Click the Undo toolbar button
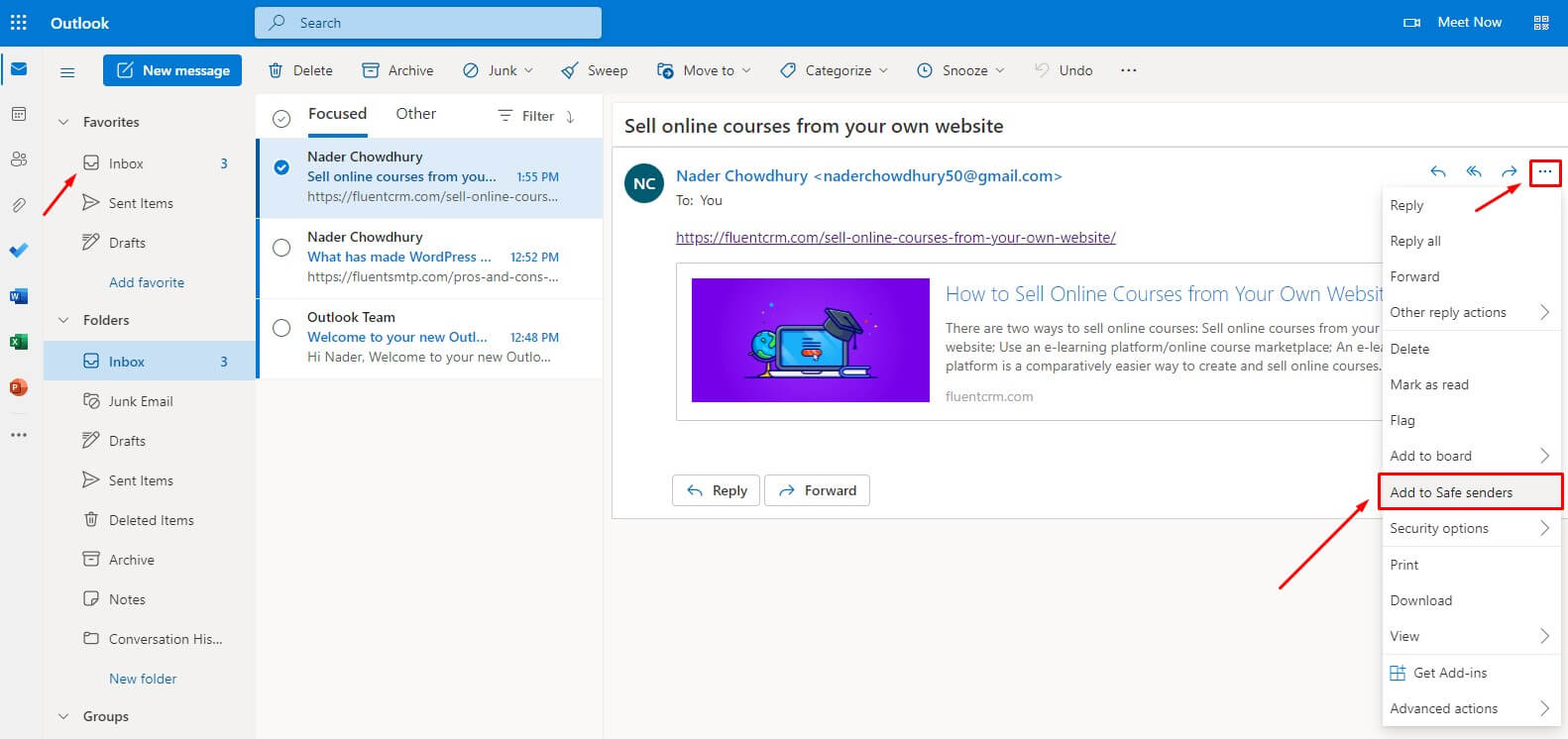 pos(1063,70)
